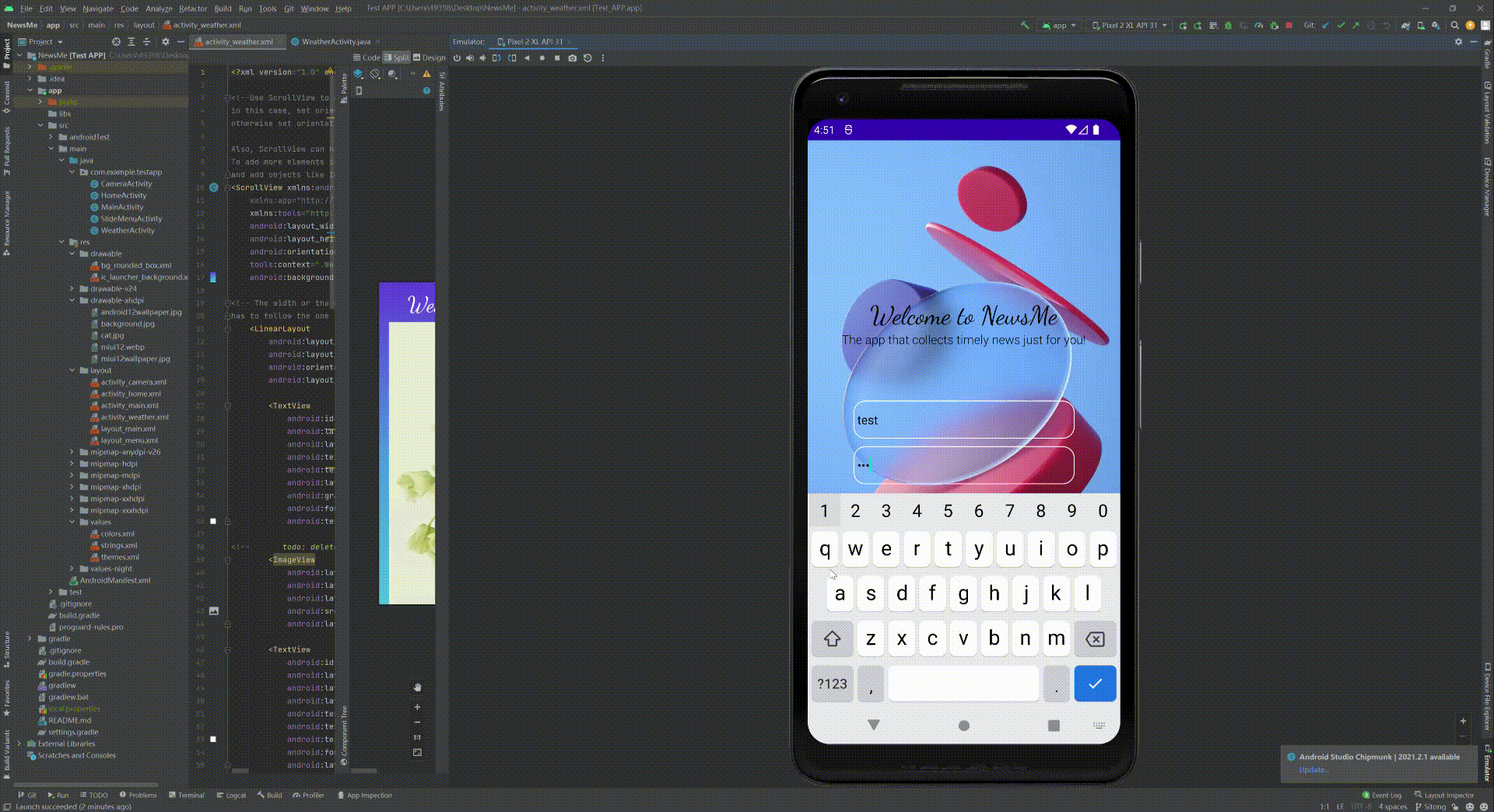
Task: Select activity_weather.xml editor tab
Action: click(238, 42)
